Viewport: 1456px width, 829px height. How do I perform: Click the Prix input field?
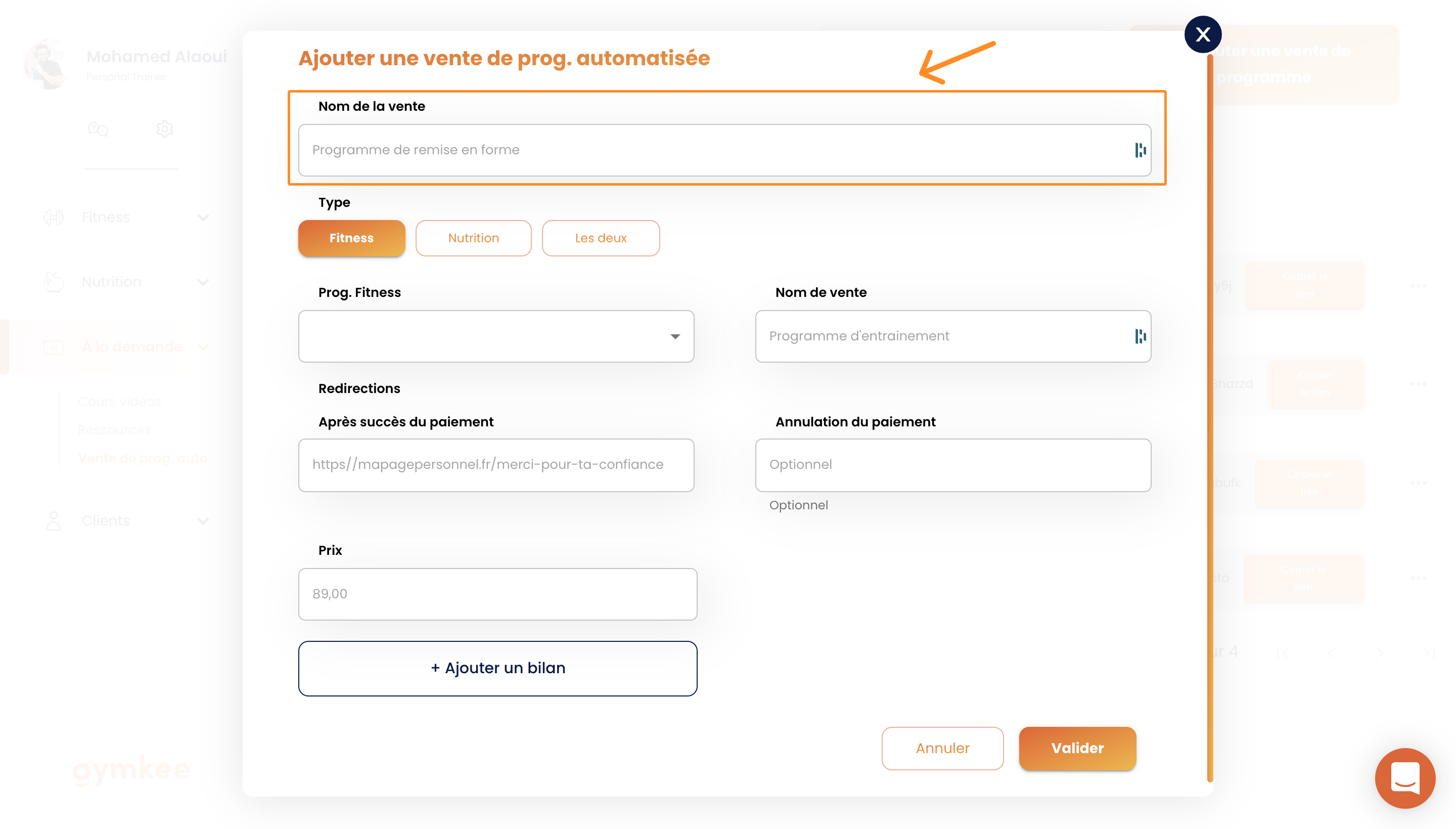pyautogui.click(x=498, y=594)
